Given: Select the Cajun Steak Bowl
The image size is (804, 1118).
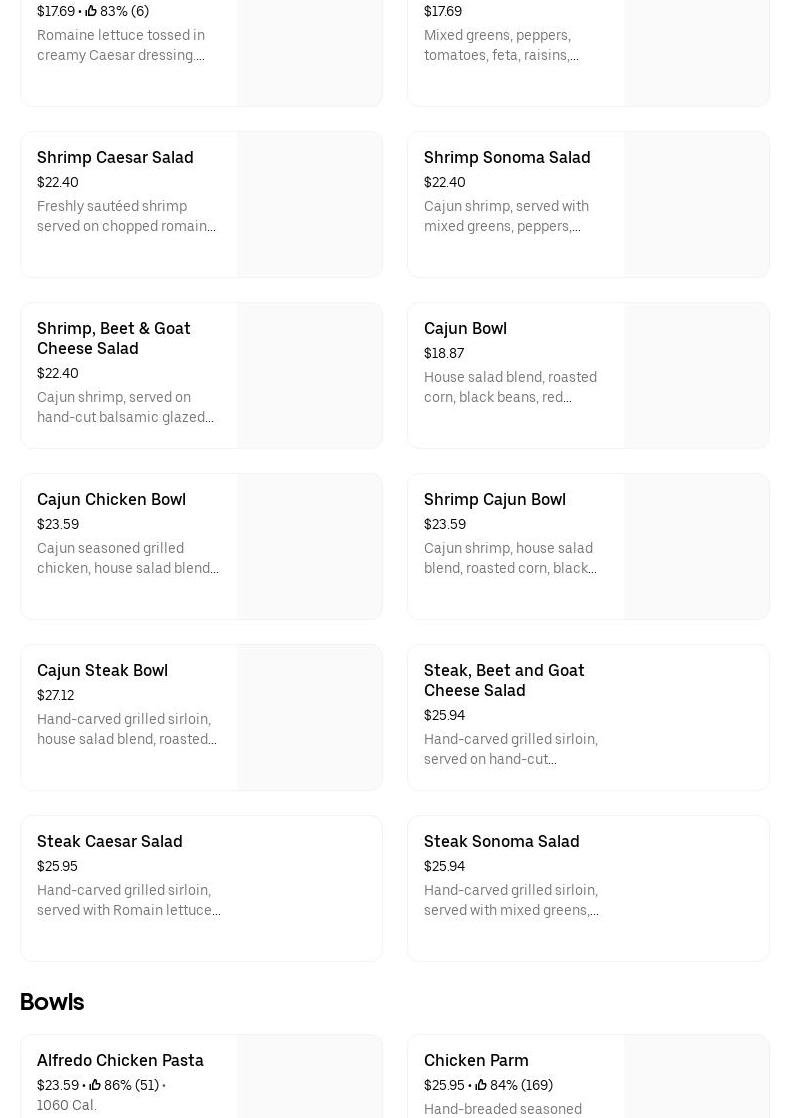Looking at the screenshot, I should click(x=102, y=671).
